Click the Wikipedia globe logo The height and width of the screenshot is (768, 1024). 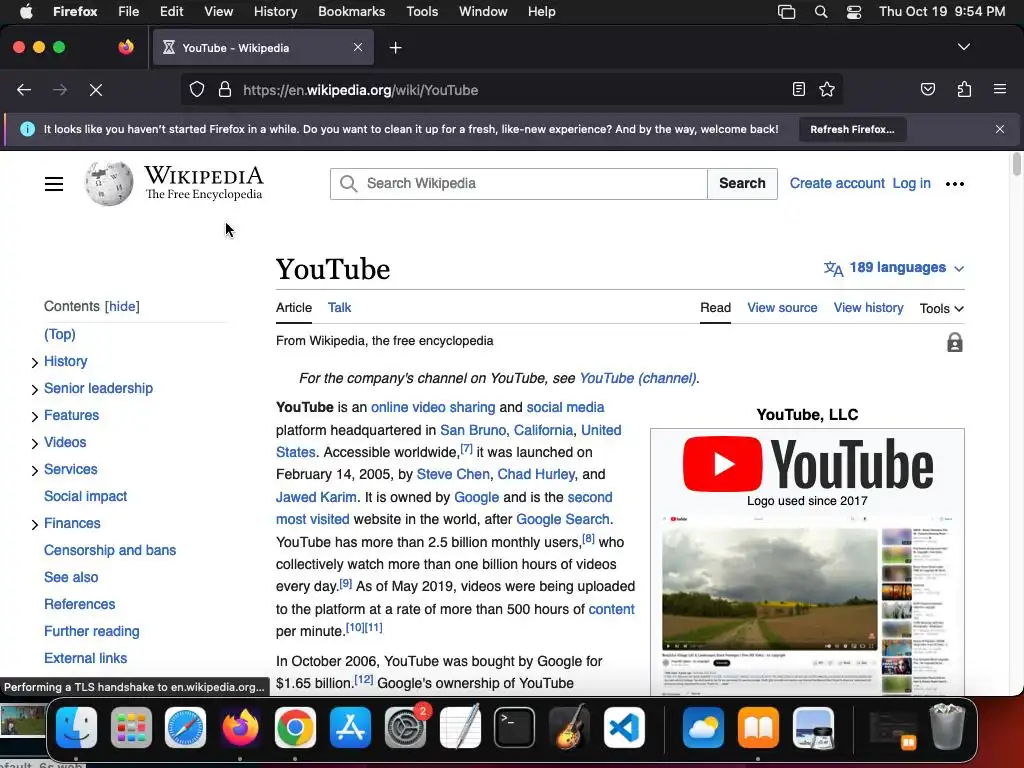click(108, 183)
